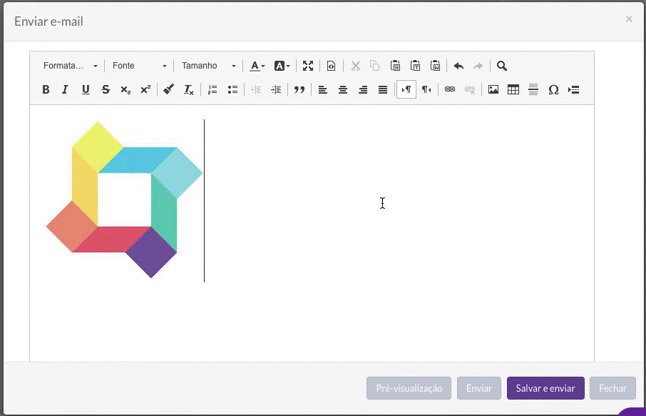Open the Tamanho font size dropdown
Viewport: 646px width, 416px height.
(209, 66)
